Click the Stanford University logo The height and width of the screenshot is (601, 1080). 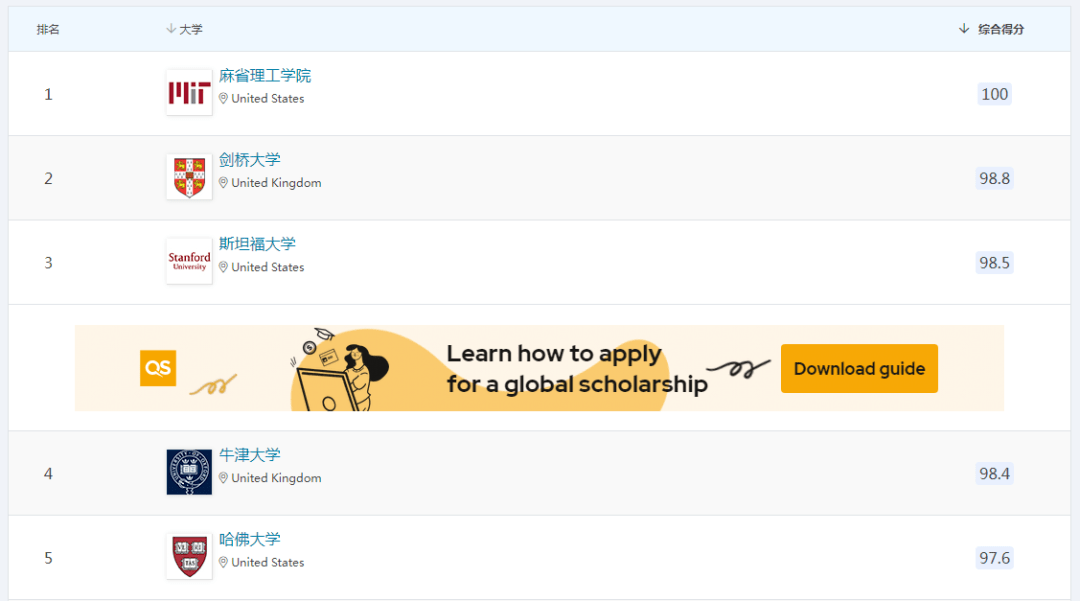click(x=189, y=261)
